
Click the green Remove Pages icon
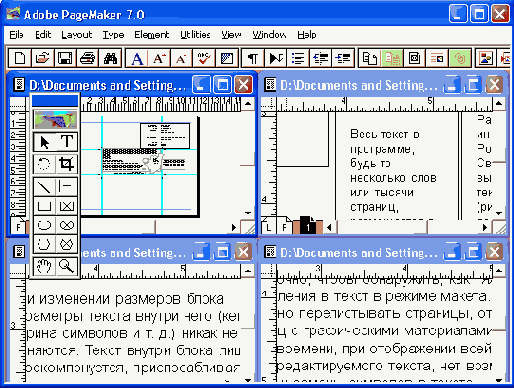392,58
